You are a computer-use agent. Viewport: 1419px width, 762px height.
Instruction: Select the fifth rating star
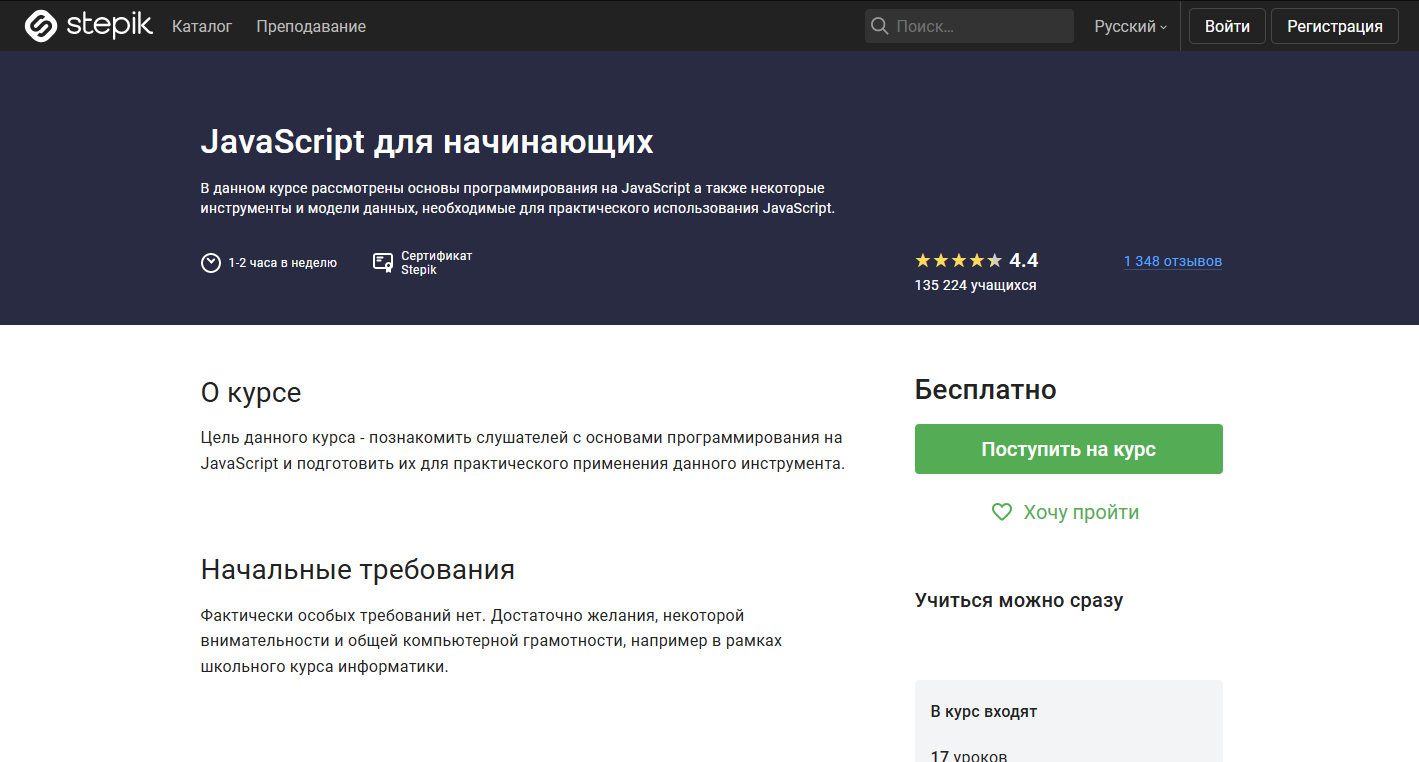click(997, 259)
